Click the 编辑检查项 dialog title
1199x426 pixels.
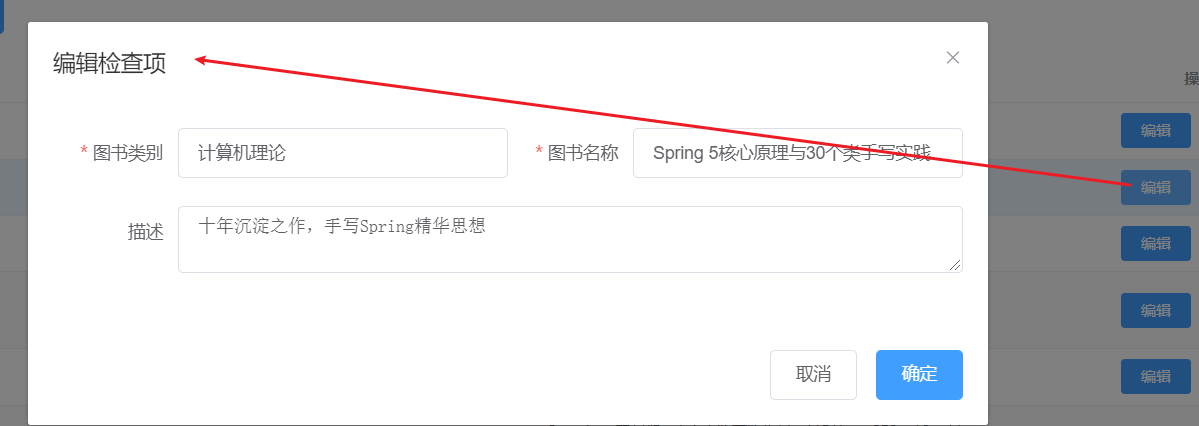pyautogui.click(x=109, y=64)
